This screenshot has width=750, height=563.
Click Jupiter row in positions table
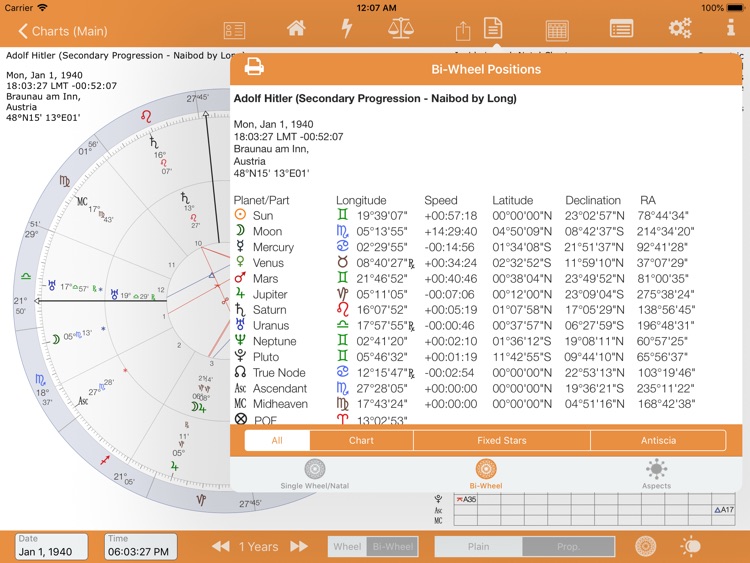(464, 294)
